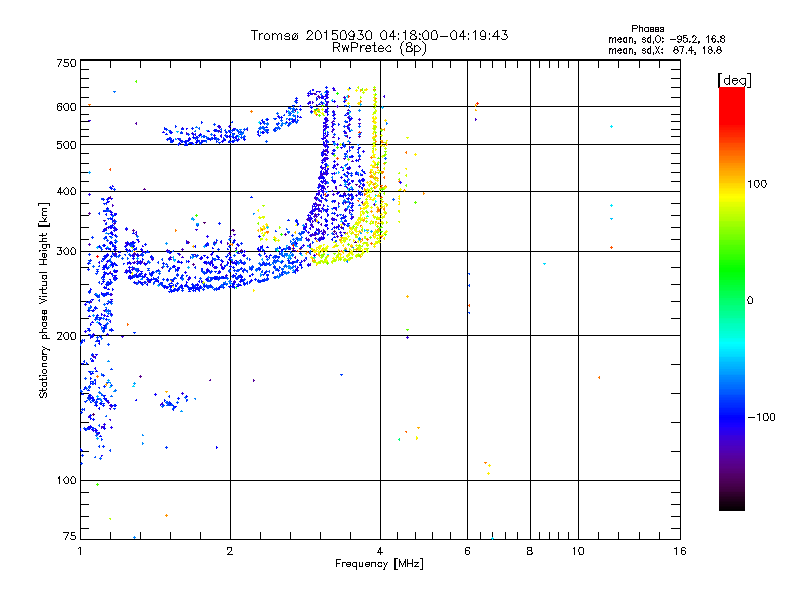Click the "Frequency [MHz]" x-axis label
This screenshot has width=800, height=600.
click(x=379, y=564)
